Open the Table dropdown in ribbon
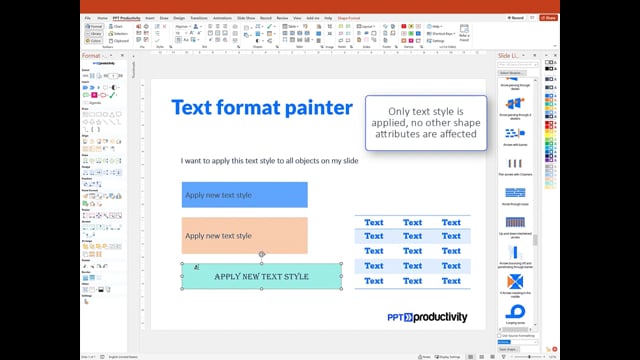Image resolution: width=640 pixels, height=360 pixels. point(290,27)
